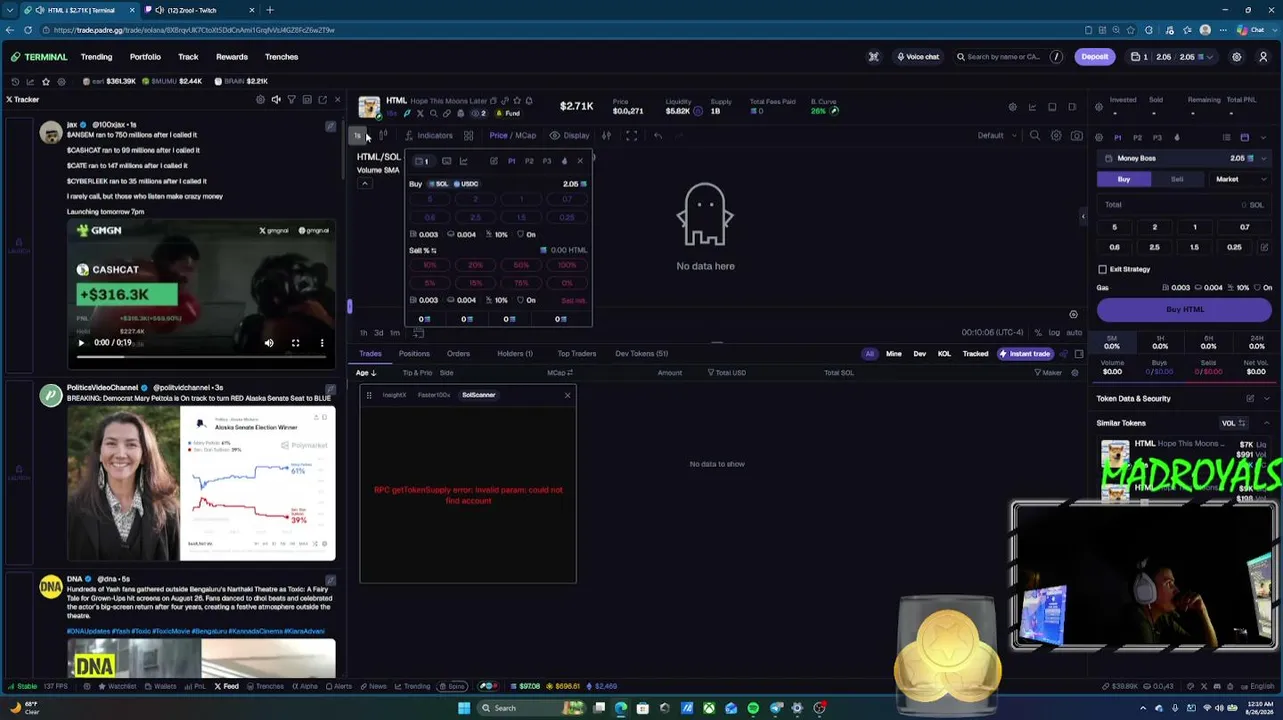Open the top bar settings gear
The image size is (1283, 720).
(x=1237, y=57)
